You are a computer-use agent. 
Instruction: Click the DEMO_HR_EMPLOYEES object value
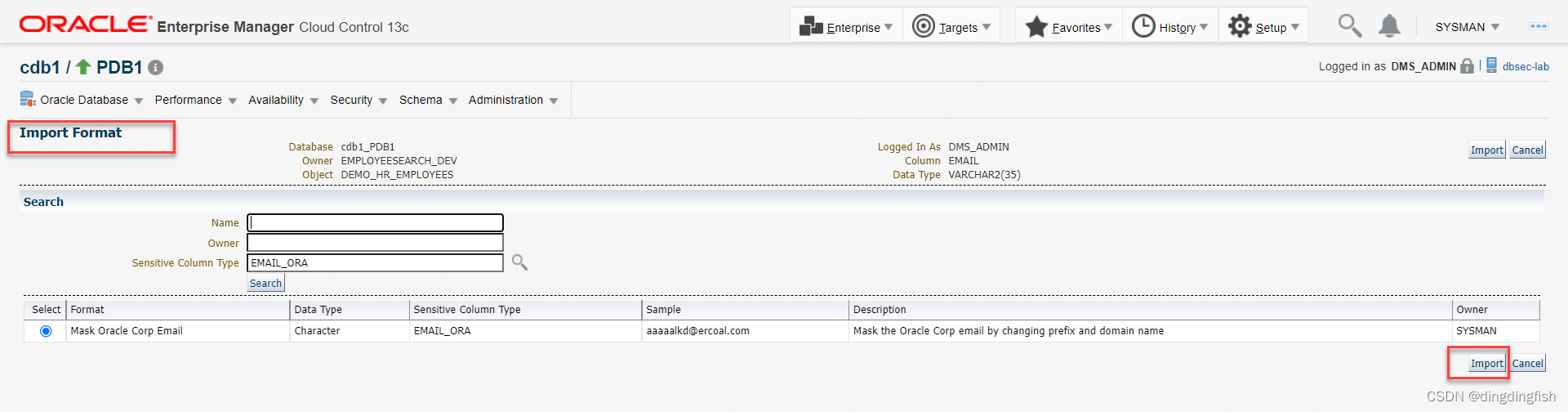click(397, 175)
